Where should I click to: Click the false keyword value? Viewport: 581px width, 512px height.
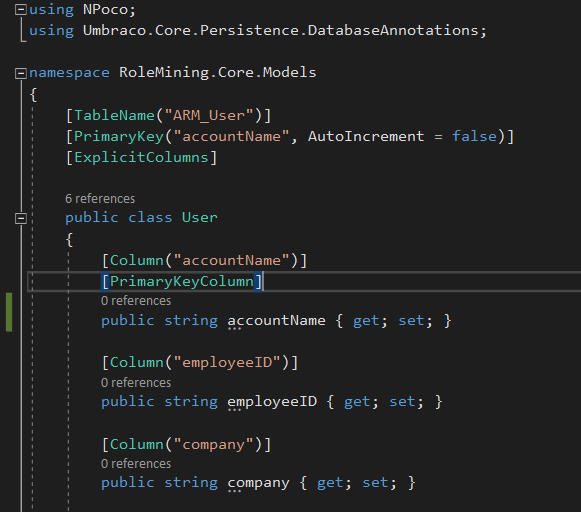[474, 136]
